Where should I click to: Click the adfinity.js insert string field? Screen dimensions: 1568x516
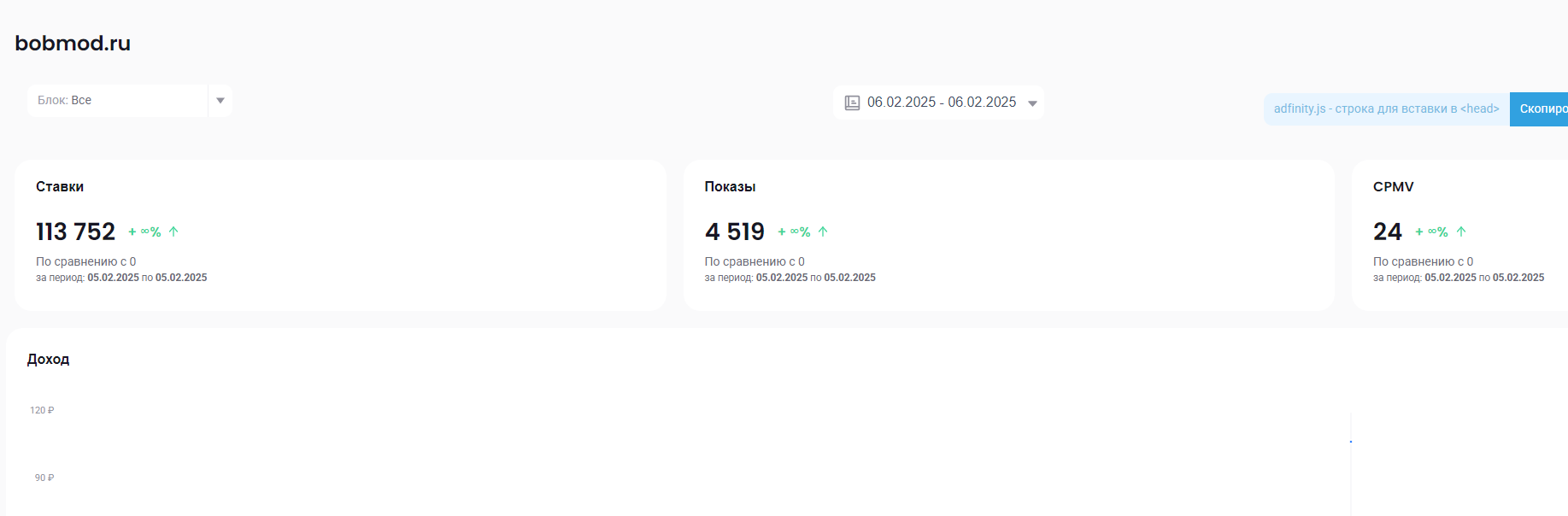(1386, 109)
